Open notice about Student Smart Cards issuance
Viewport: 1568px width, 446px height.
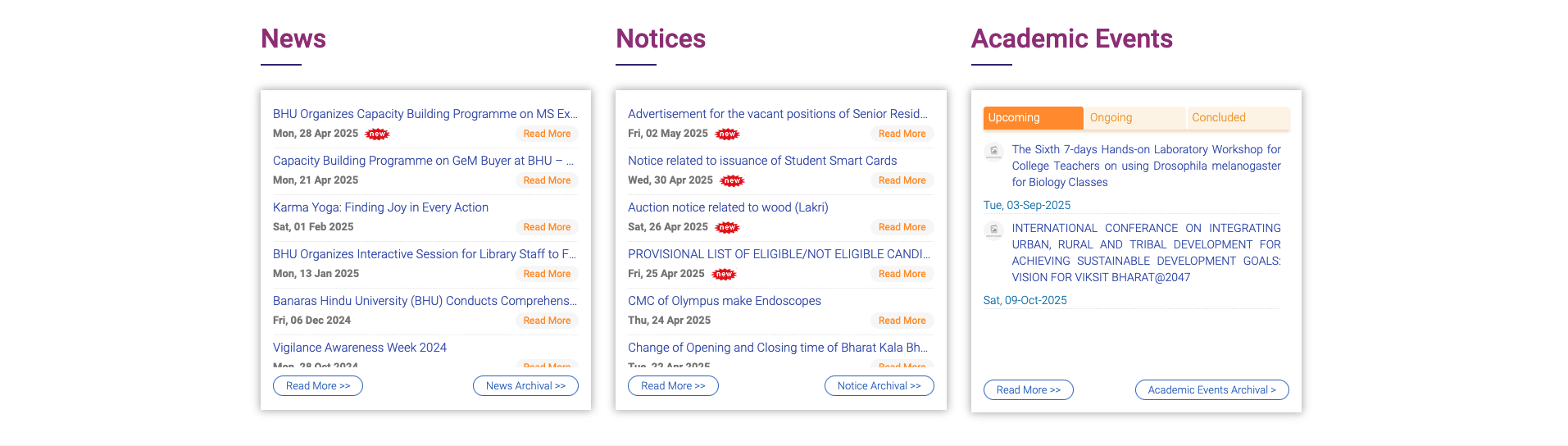click(x=762, y=161)
